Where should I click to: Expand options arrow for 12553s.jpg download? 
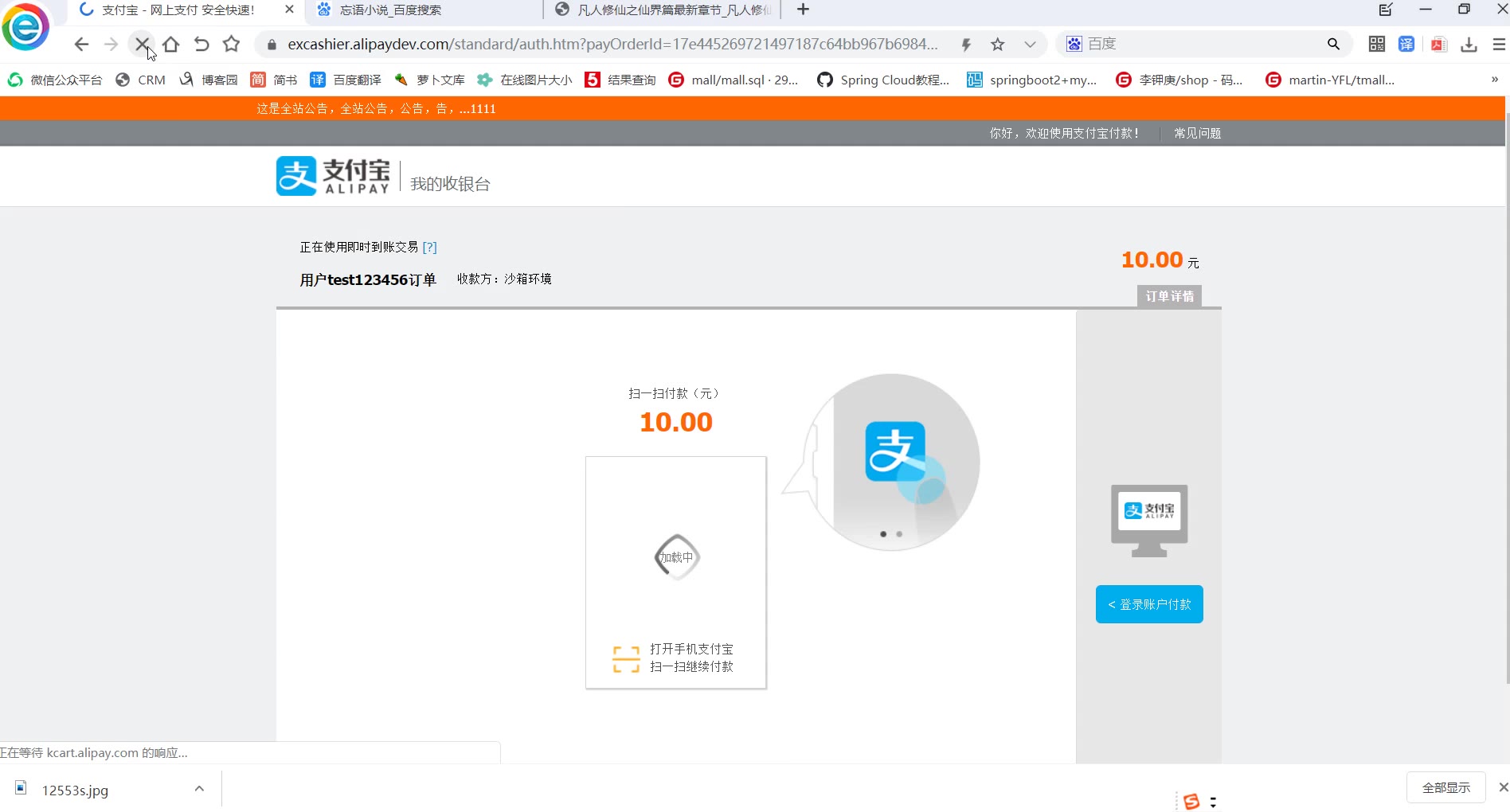199,789
